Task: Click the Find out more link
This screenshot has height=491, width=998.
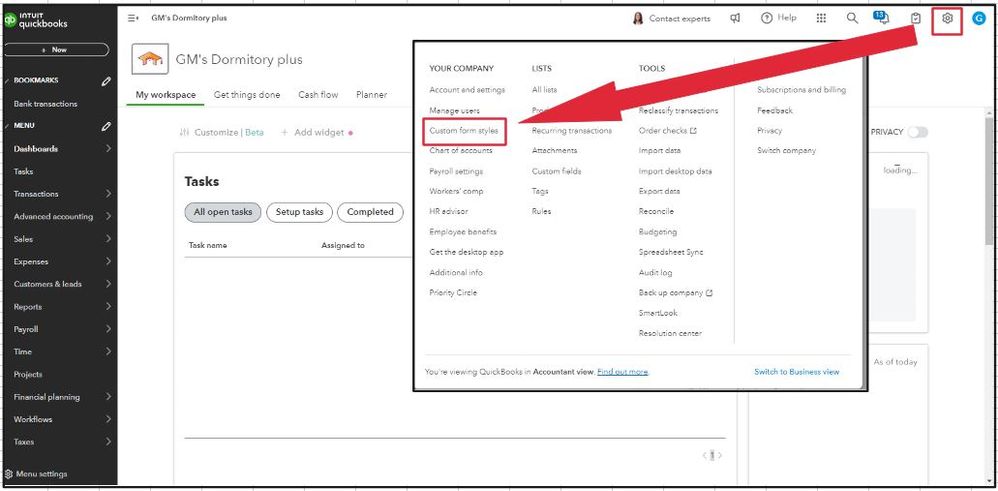Action: 622,372
